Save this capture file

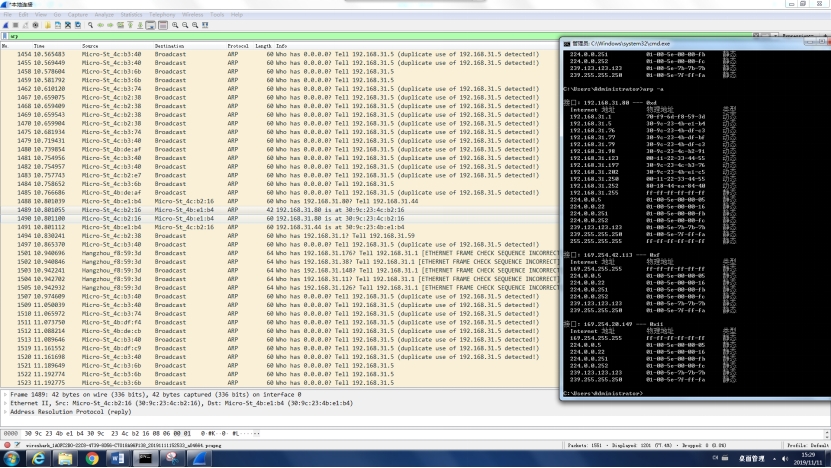coord(58,25)
